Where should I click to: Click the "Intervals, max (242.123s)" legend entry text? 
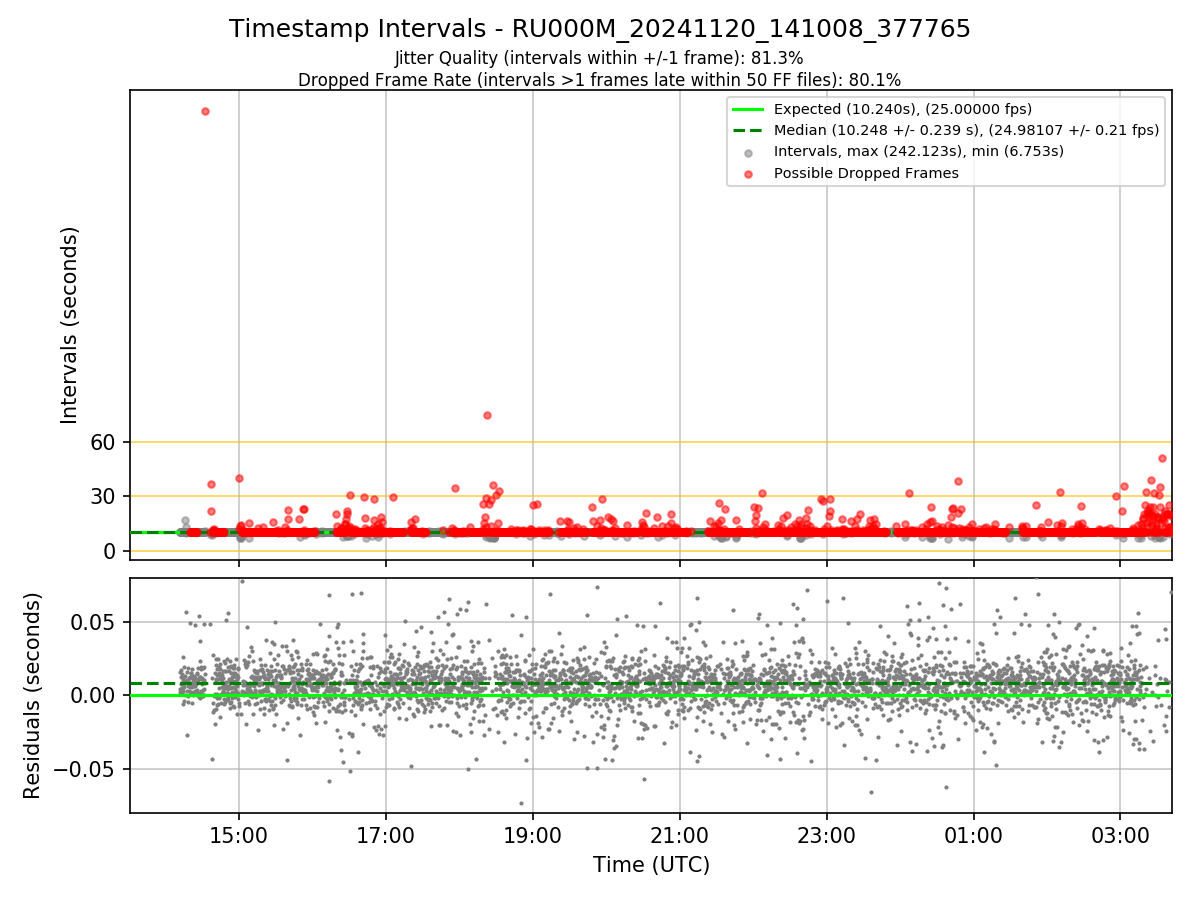[x=919, y=151]
